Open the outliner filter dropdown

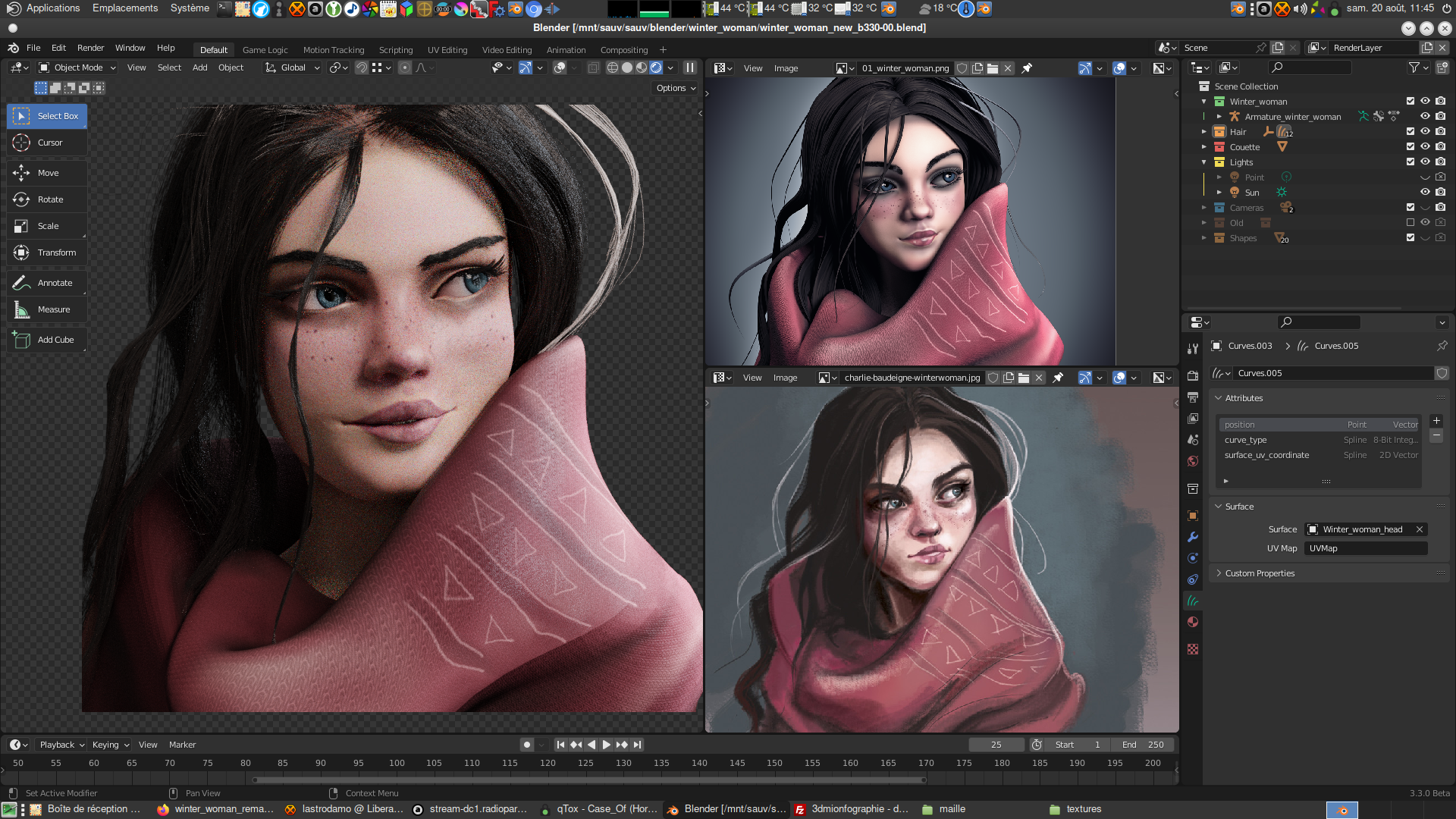(x=1418, y=67)
